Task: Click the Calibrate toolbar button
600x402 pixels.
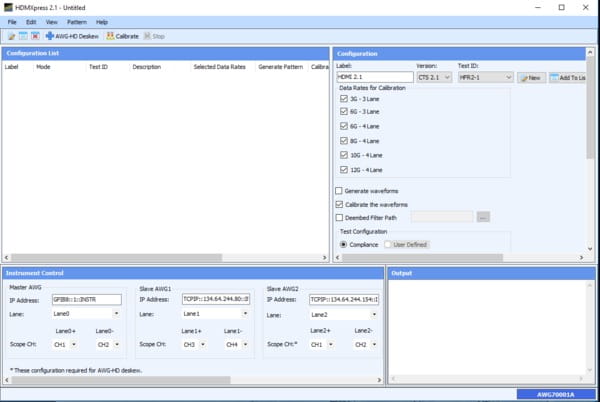Action: [122, 36]
